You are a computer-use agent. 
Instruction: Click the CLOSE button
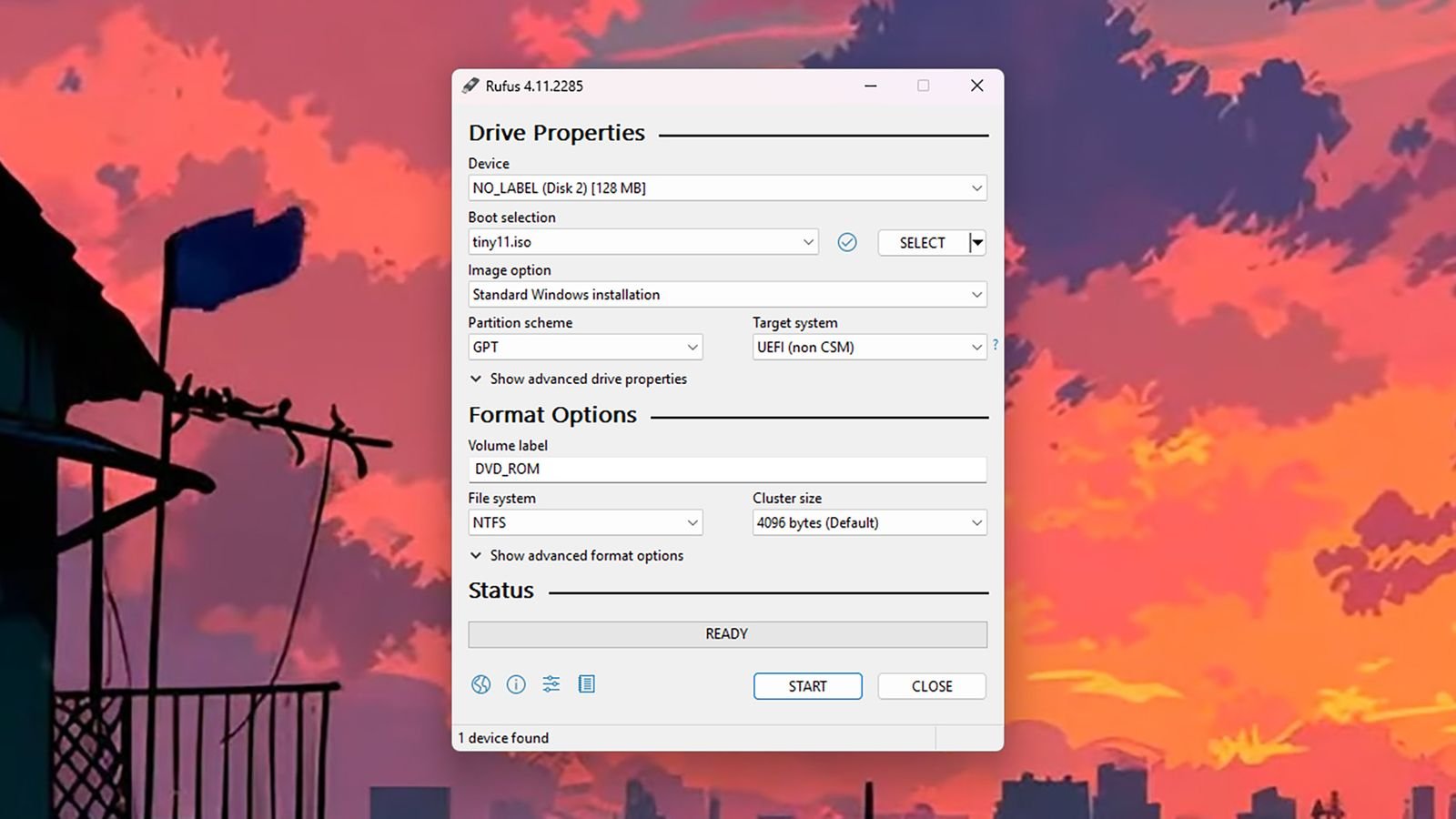click(932, 686)
